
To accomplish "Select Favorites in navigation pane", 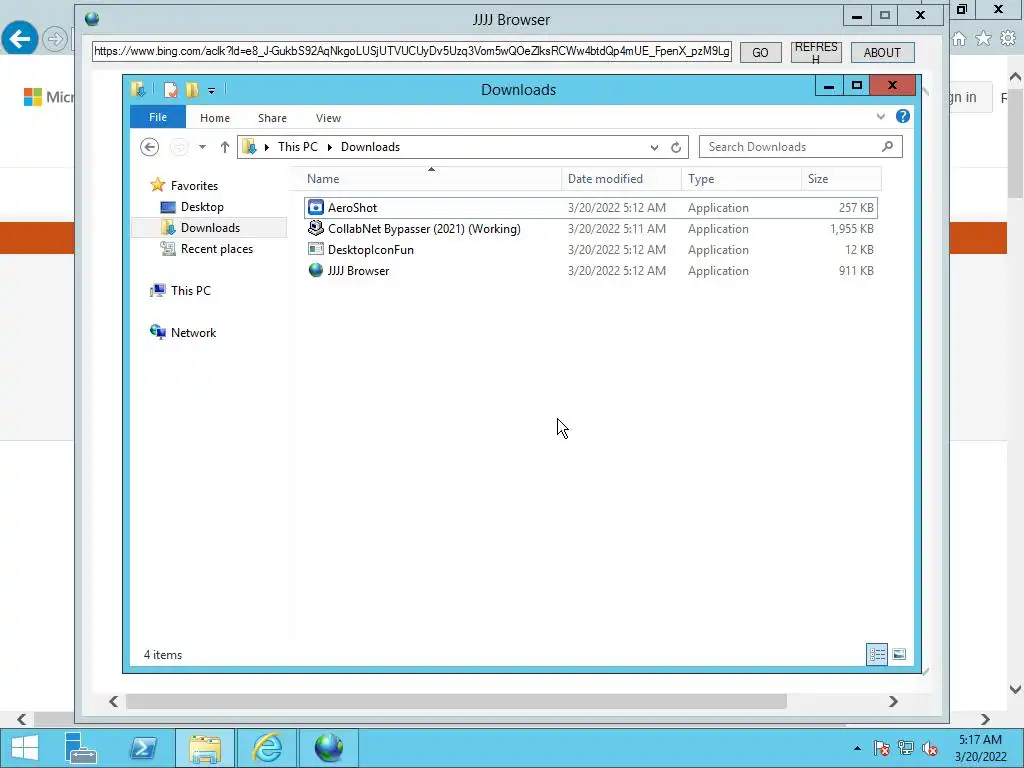I will click(x=194, y=185).
